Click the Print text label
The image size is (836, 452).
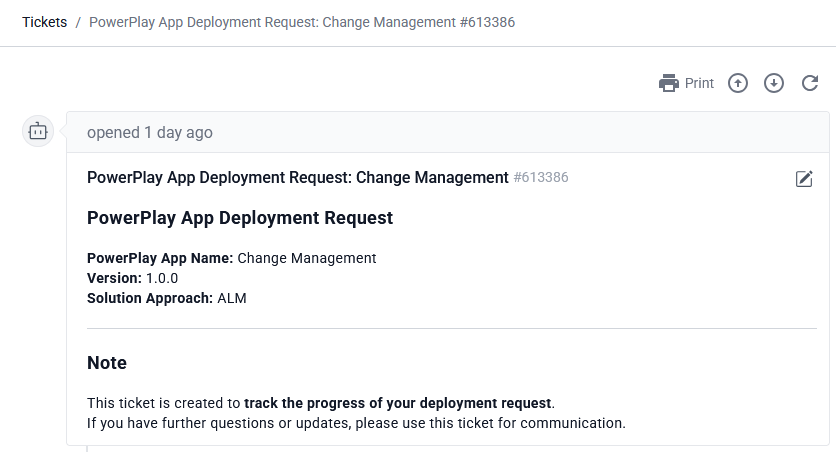(x=699, y=83)
